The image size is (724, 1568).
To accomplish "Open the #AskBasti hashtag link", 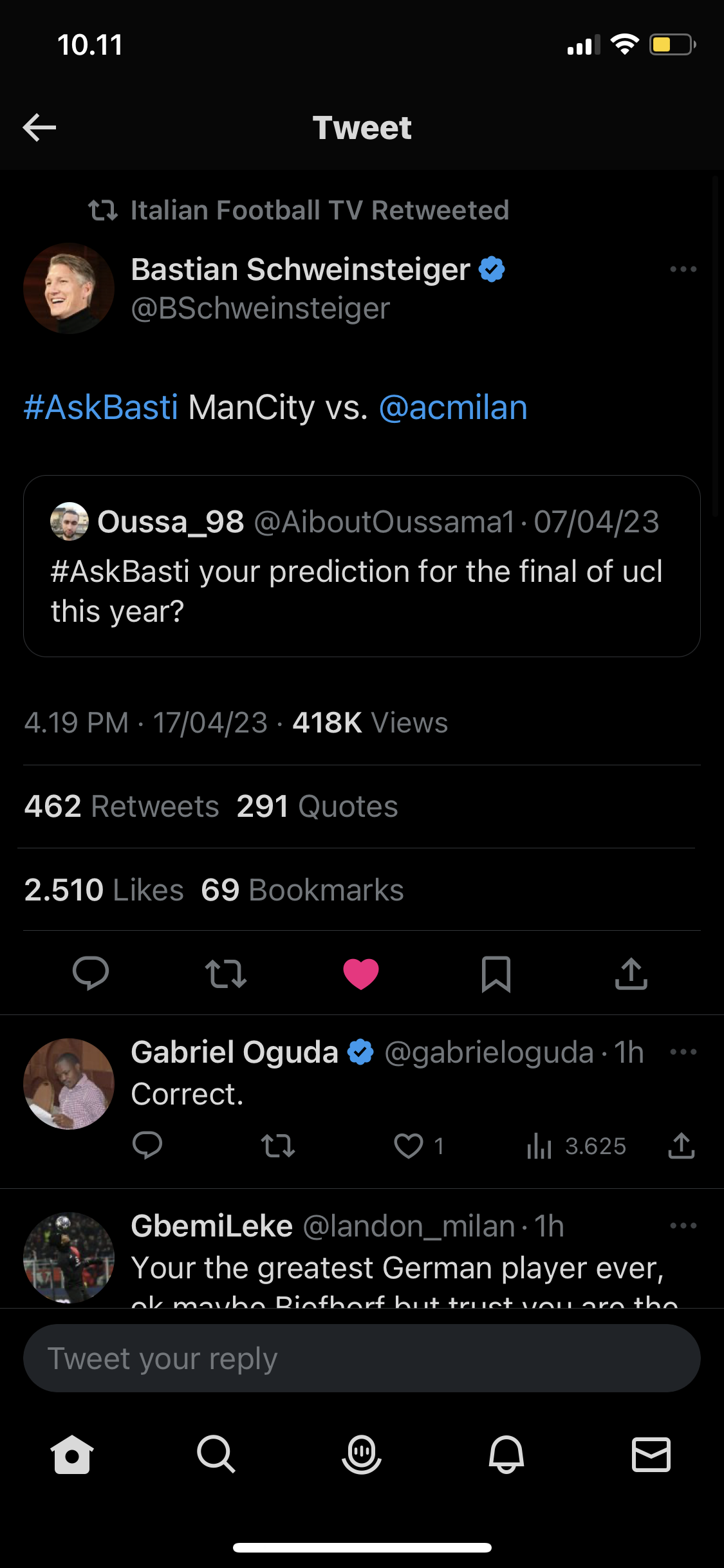I will [x=101, y=407].
